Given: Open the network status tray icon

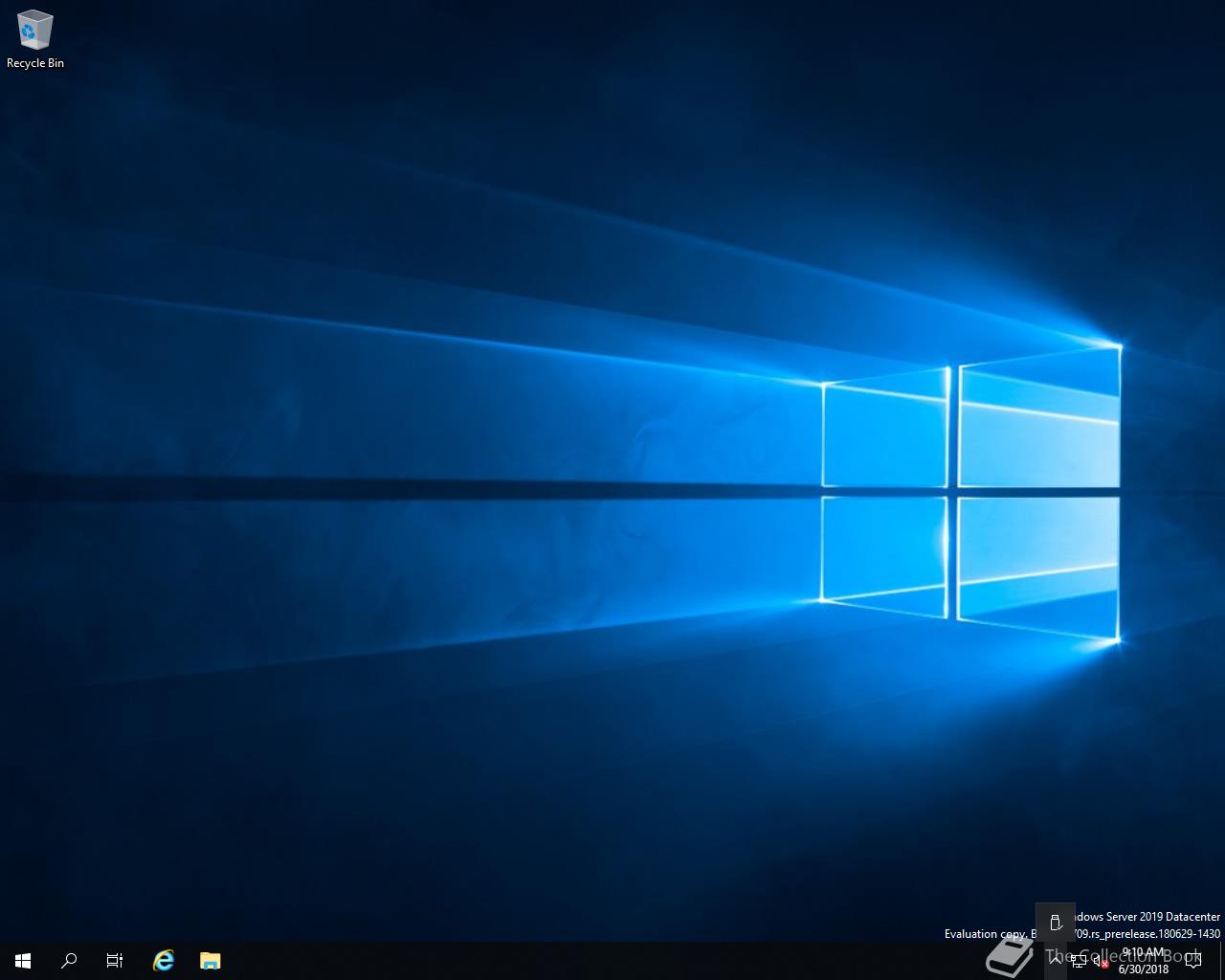Looking at the screenshot, I should tap(1079, 961).
